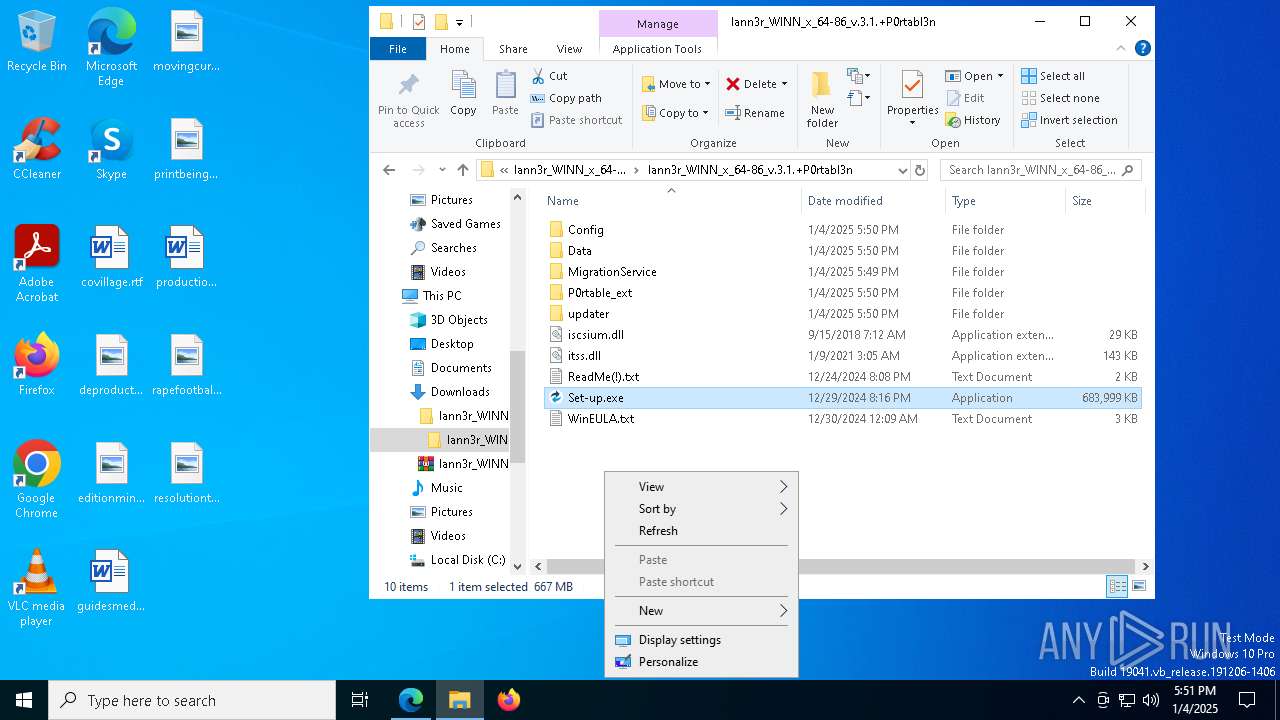1280x720 pixels.
Task: Select Documents in navigation pane
Action: [461, 368]
